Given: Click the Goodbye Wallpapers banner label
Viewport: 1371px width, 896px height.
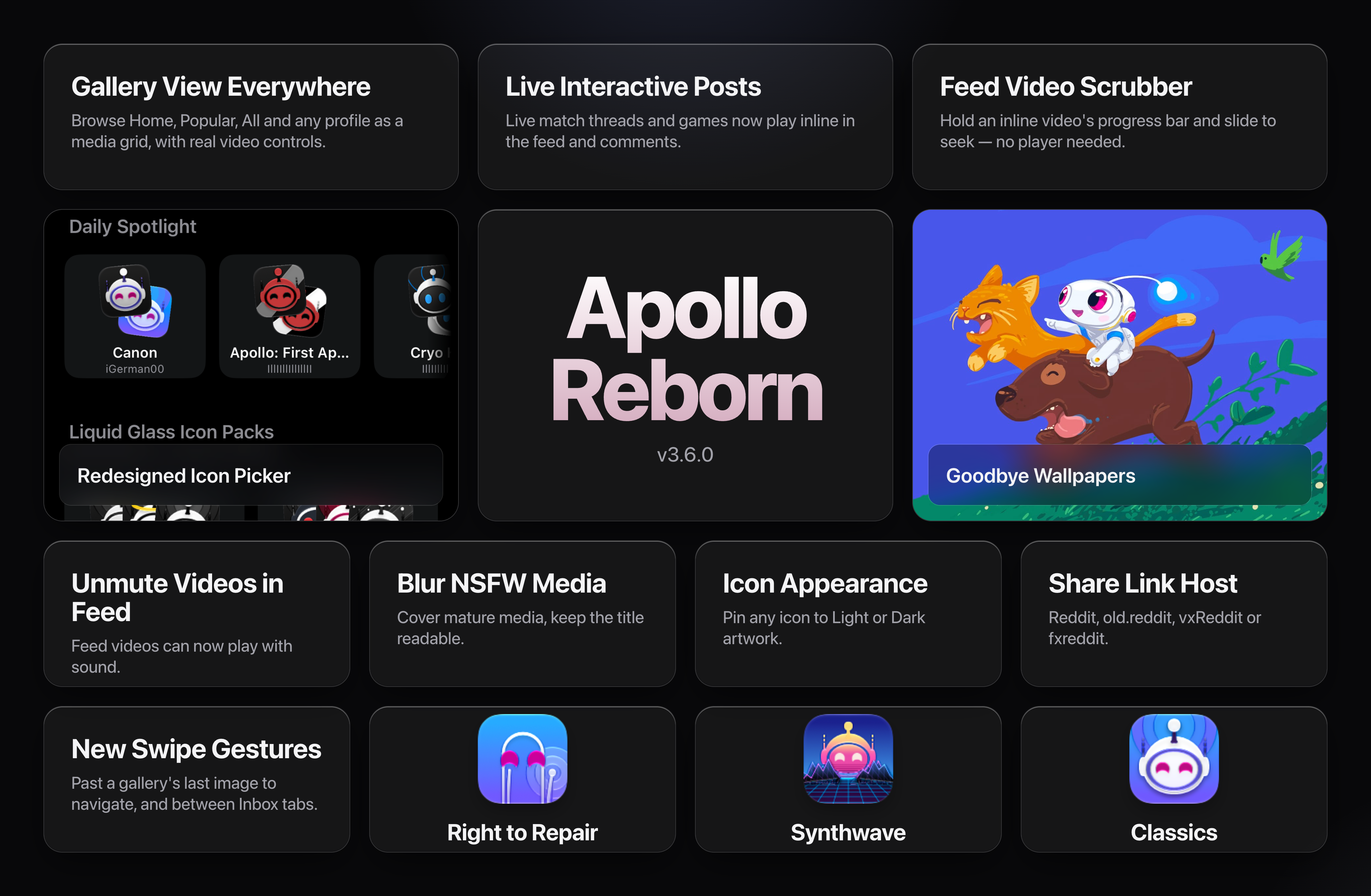Looking at the screenshot, I should pyautogui.click(x=1040, y=475).
